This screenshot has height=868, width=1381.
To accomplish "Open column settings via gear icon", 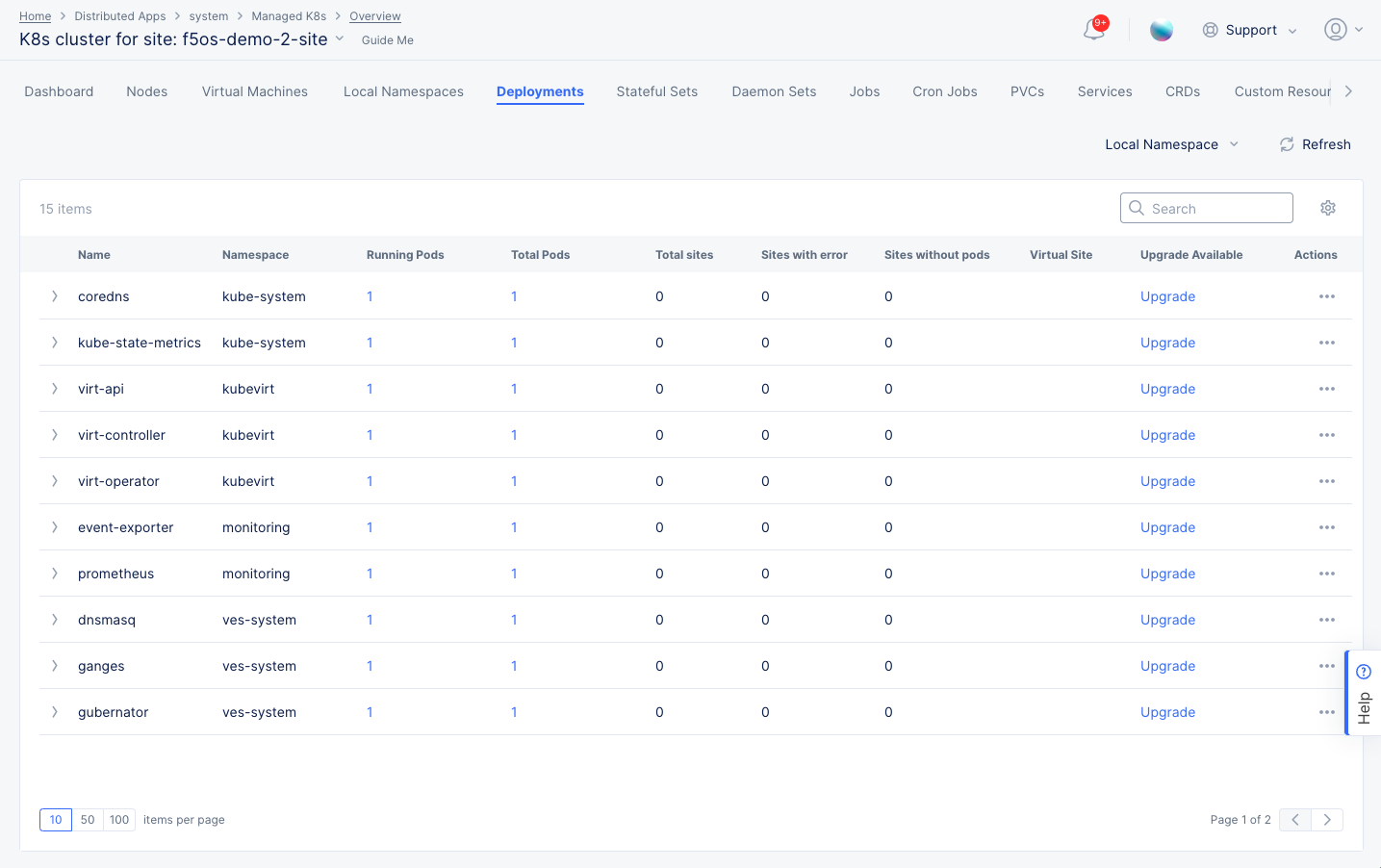I will pos(1328,207).
